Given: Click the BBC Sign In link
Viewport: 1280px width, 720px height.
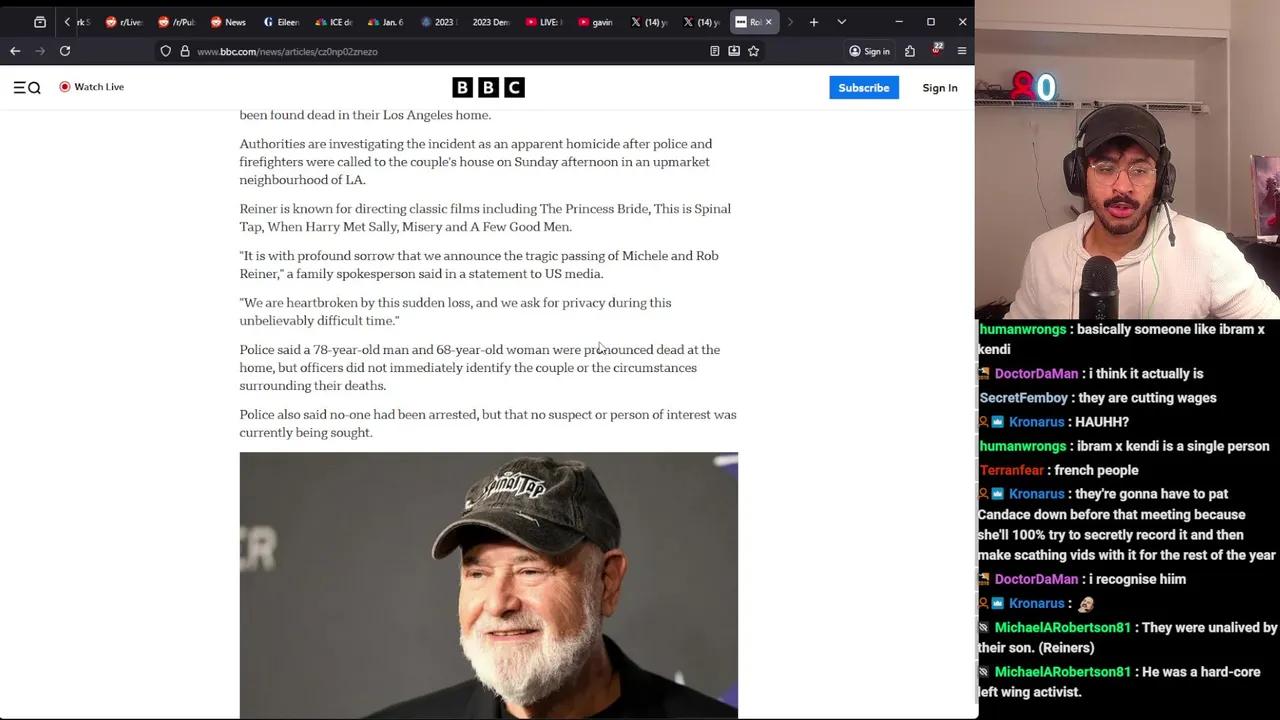Looking at the screenshot, I should (939, 88).
